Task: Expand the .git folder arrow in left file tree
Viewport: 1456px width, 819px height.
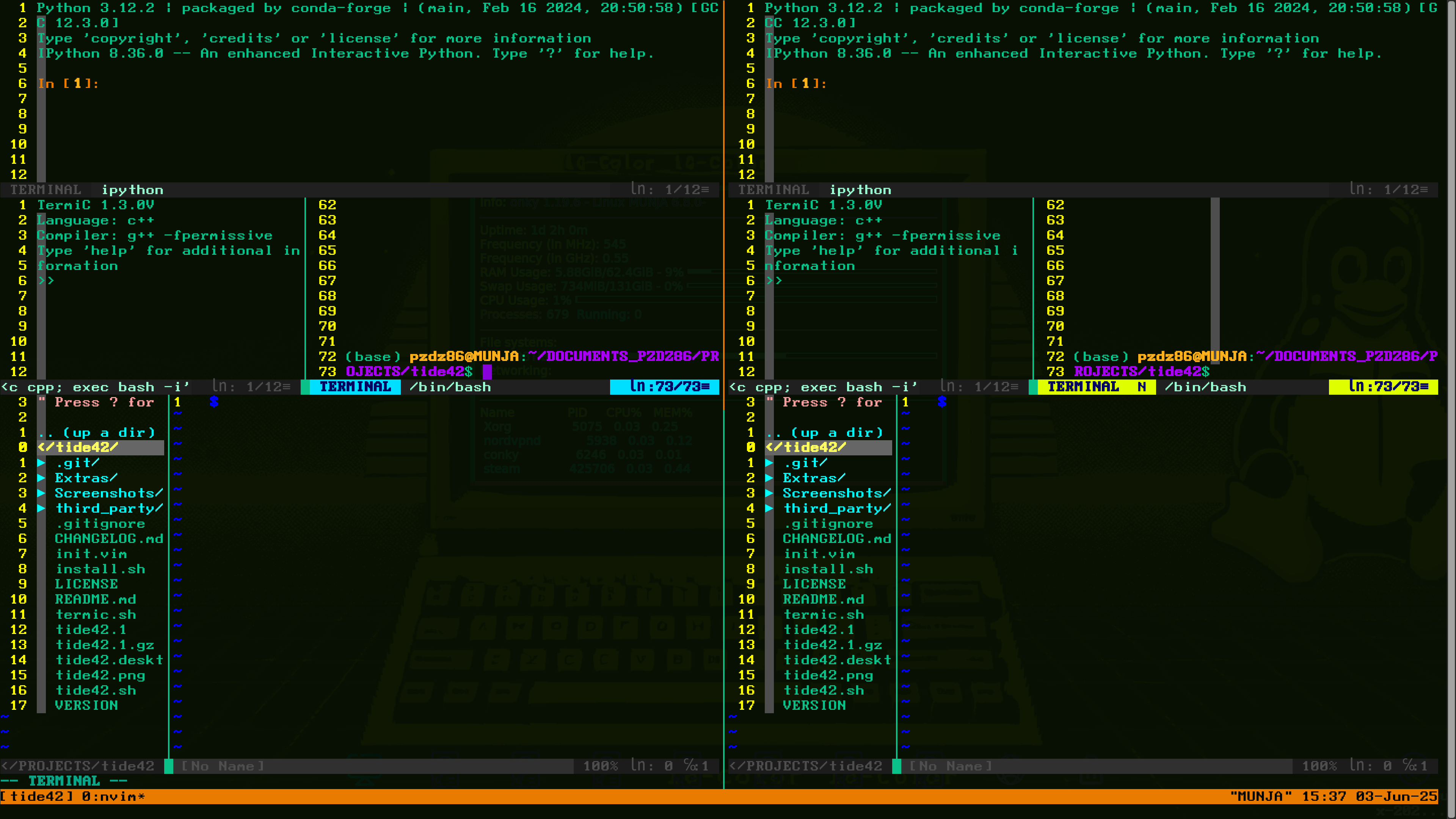Action: coord(41,463)
